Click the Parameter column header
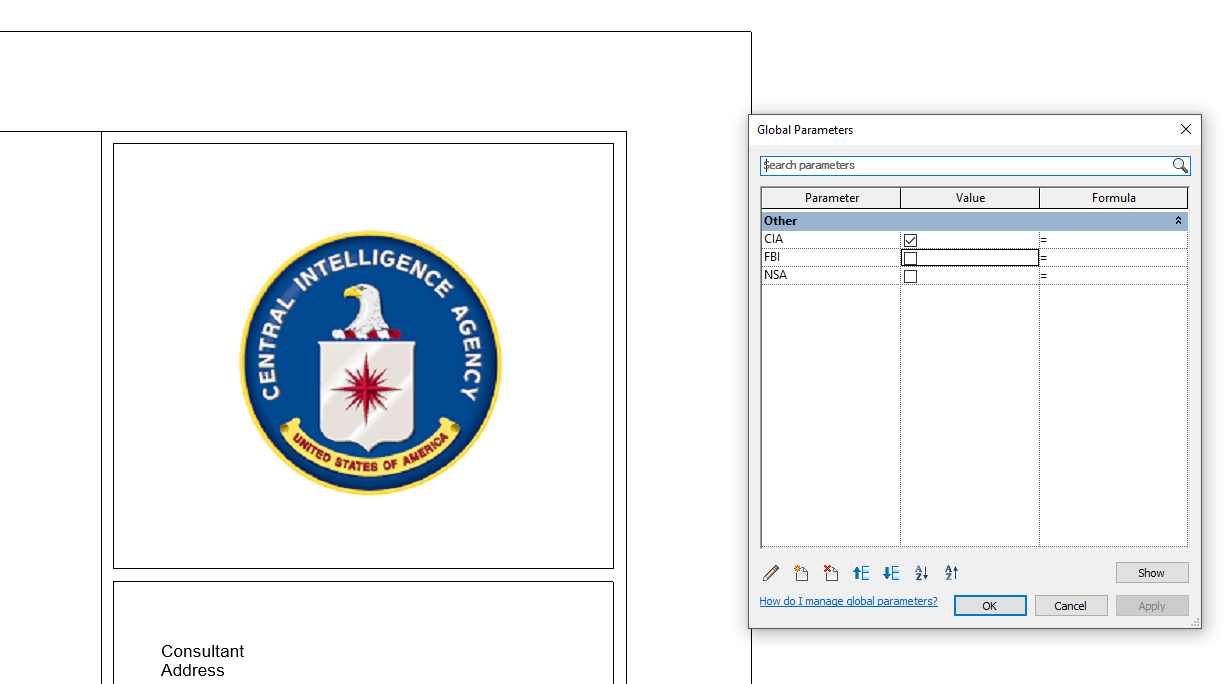This screenshot has width=1227, height=684. 830,197
